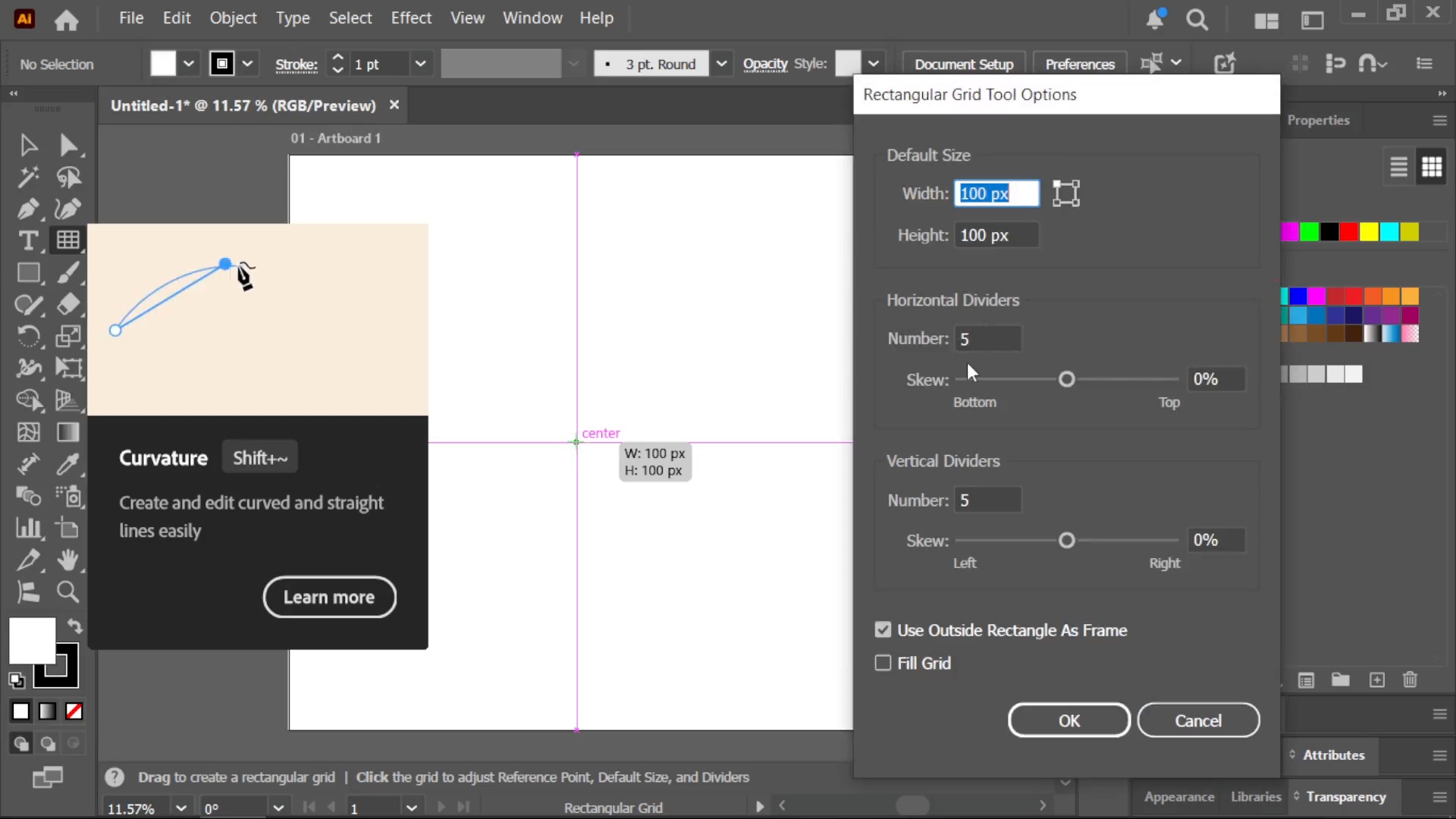Open the stroke weight dropdown
The image size is (1456, 819).
[420, 64]
